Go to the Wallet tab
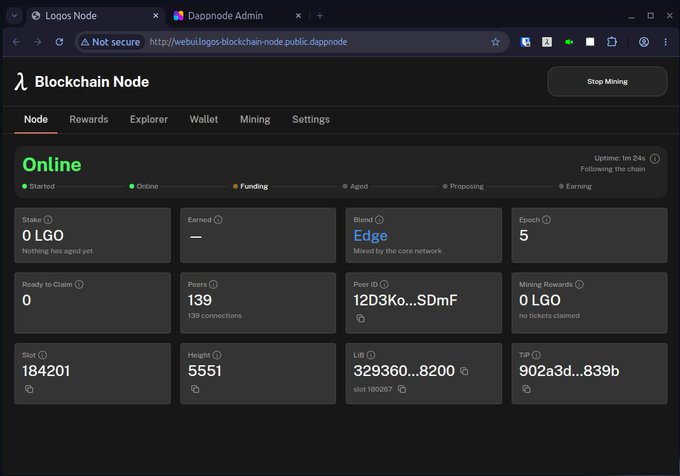Viewport: 680px width, 476px height. (204, 119)
